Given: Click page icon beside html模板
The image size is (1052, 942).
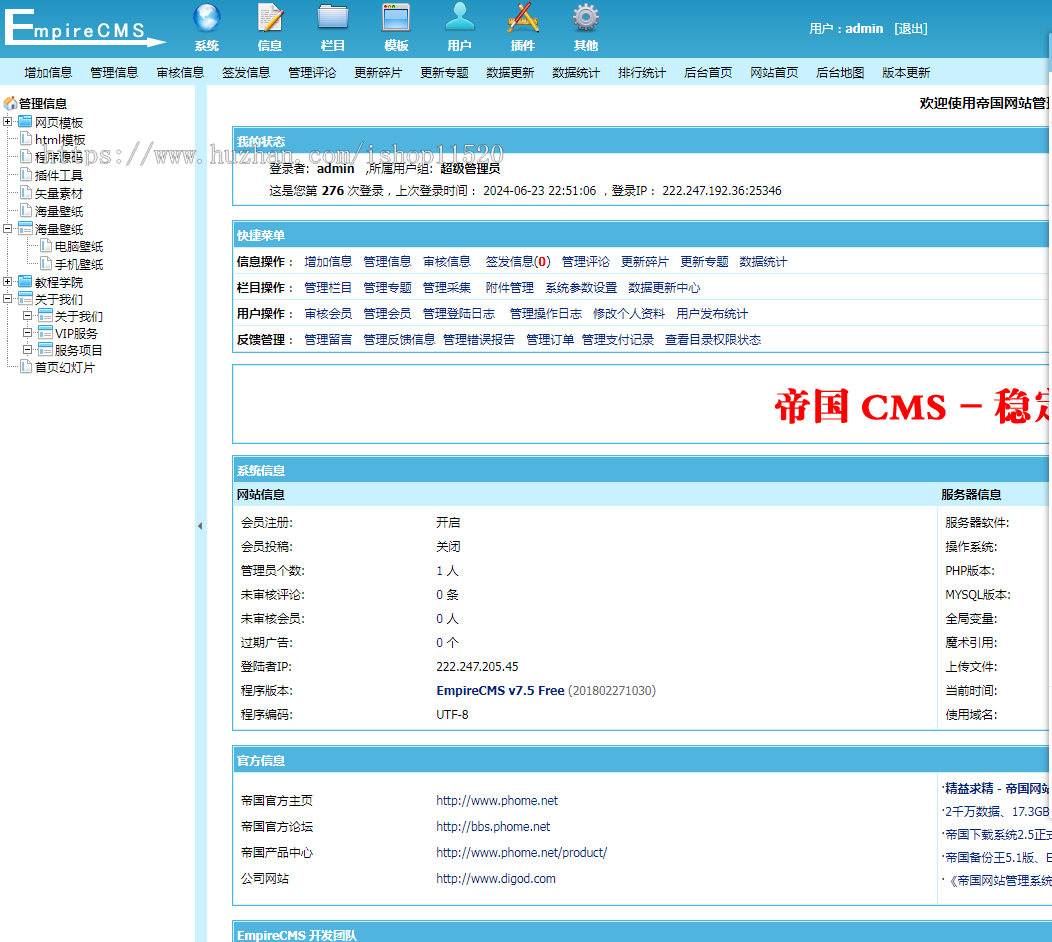Looking at the screenshot, I should [26, 139].
